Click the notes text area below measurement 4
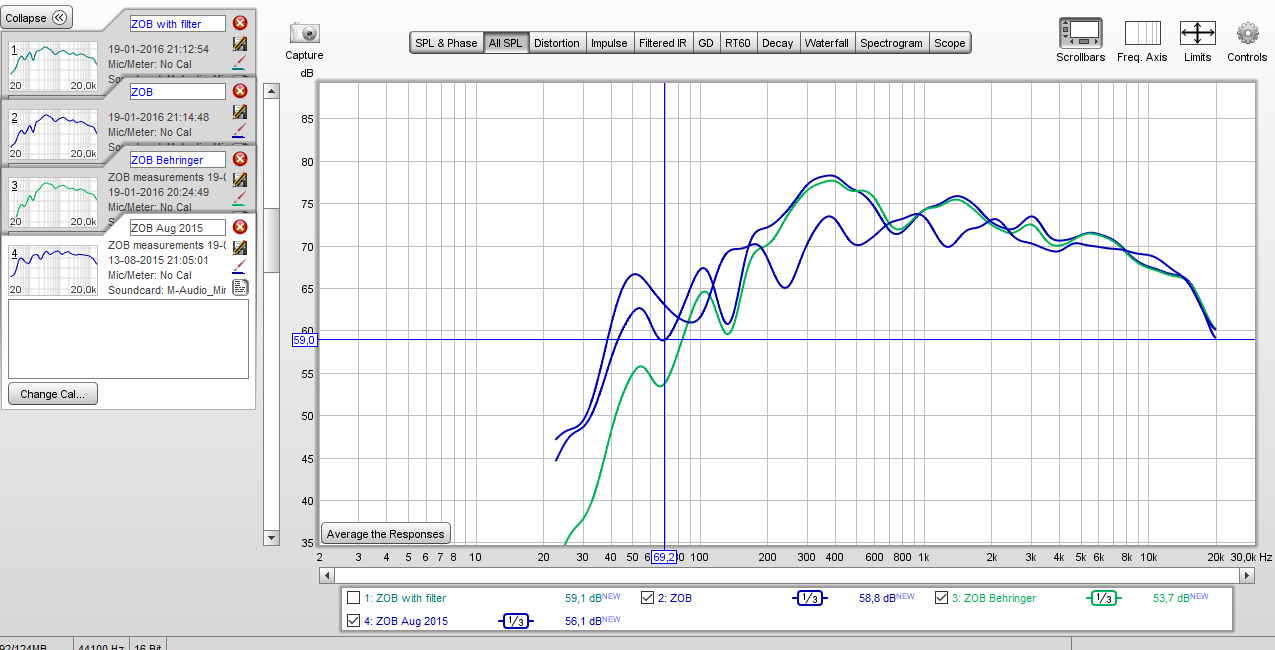 click(x=128, y=339)
